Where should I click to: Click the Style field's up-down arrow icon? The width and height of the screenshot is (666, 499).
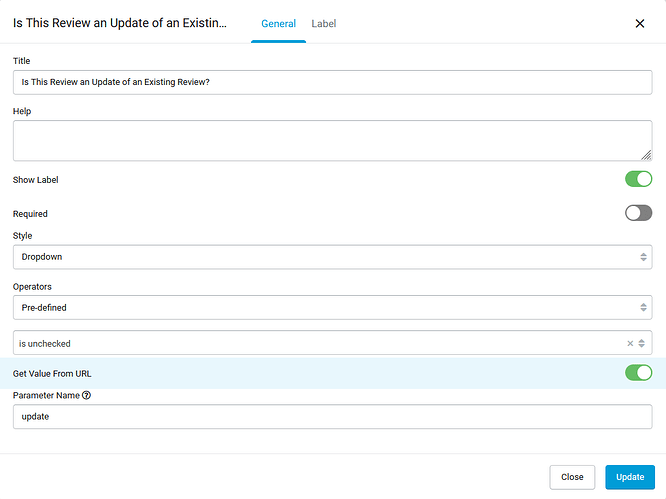tap(643, 257)
